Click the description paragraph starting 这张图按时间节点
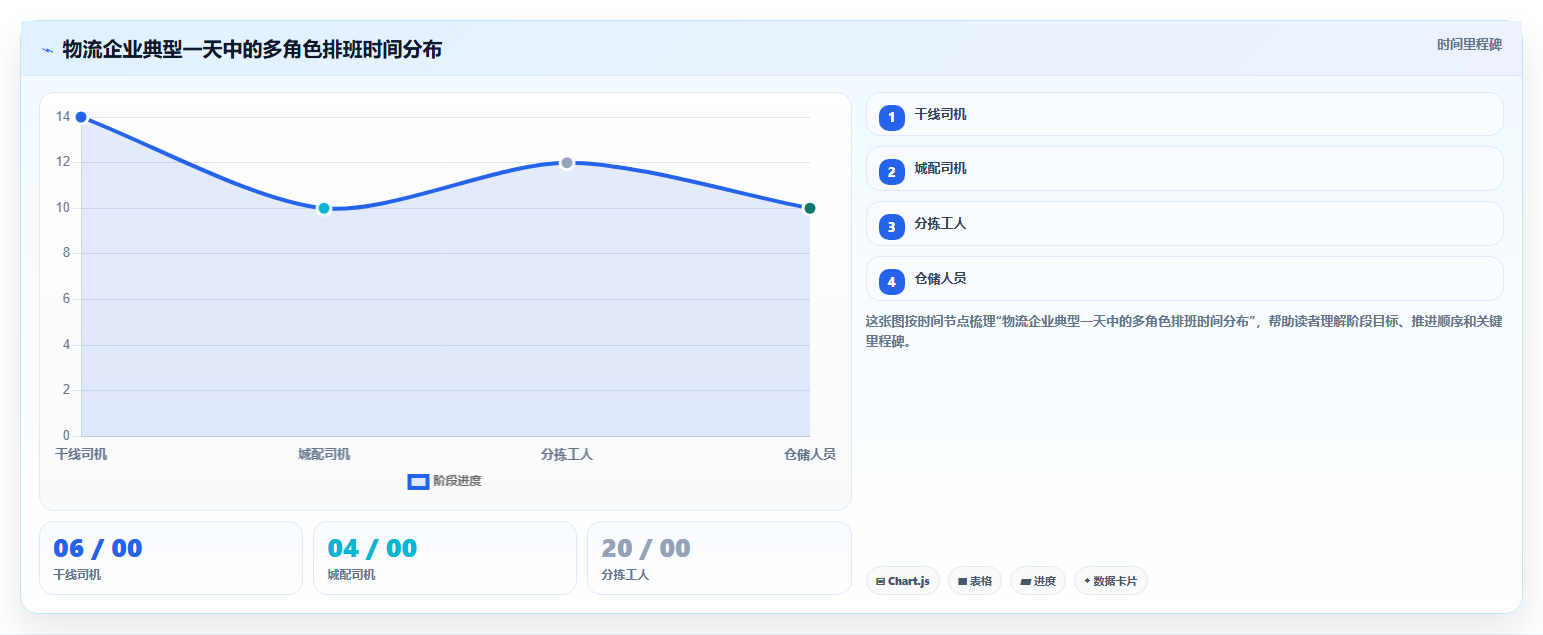This screenshot has height=635, width=1543. [x=1184, y=331]
